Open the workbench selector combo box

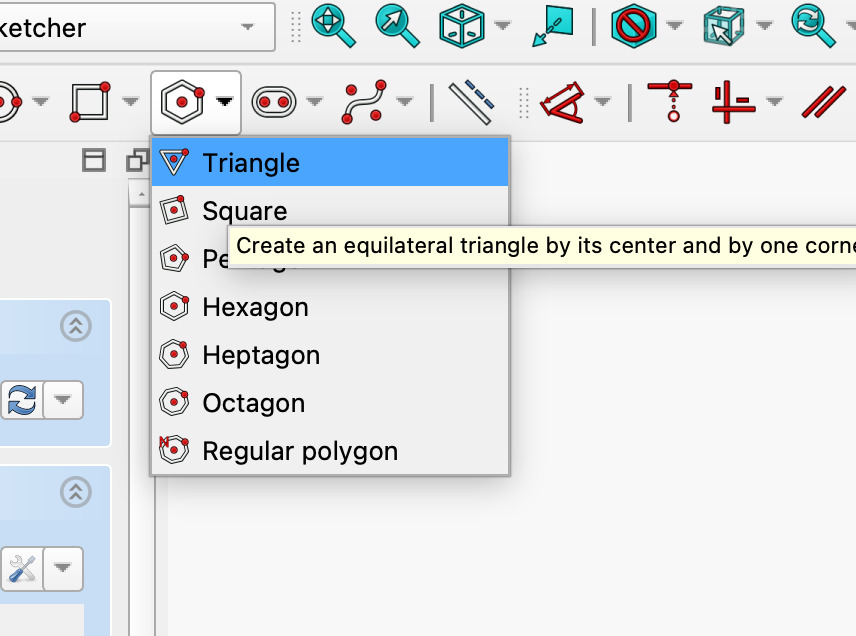pyautogui.click(x=135, y=27)
